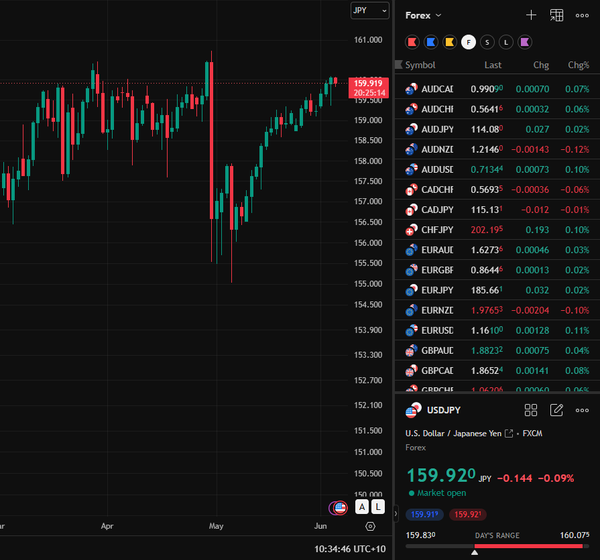Collapse the right side panel arrow
The image size is (600, 560).
click(396, 514)
